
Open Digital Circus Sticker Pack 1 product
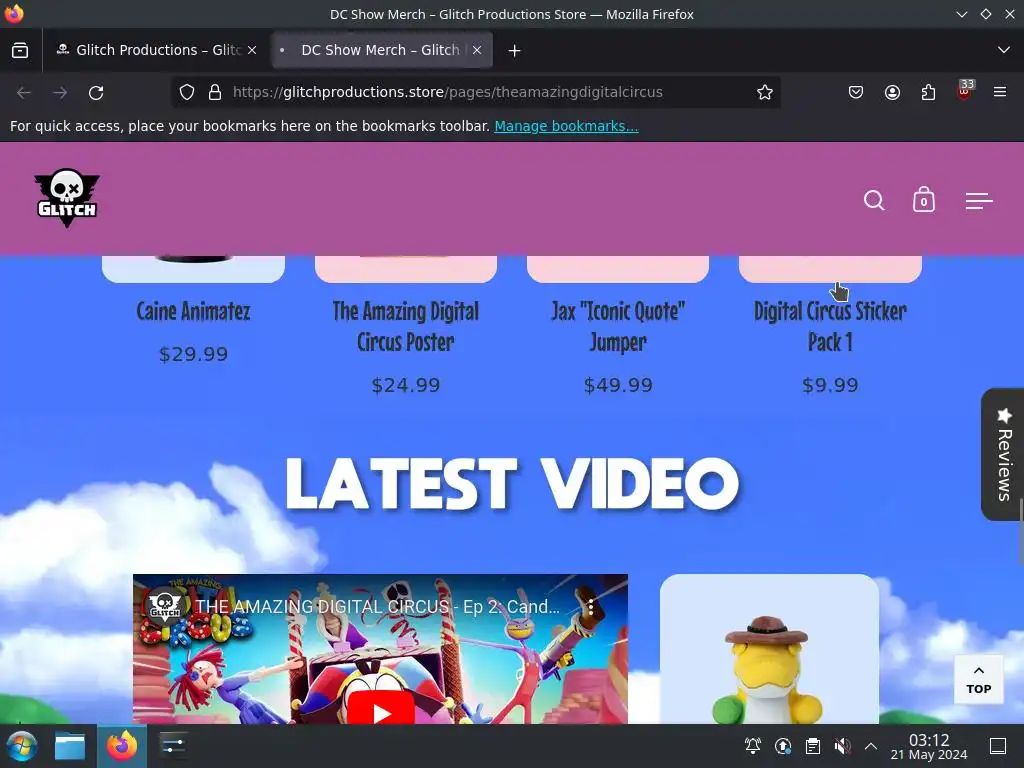tap(830, 327)
